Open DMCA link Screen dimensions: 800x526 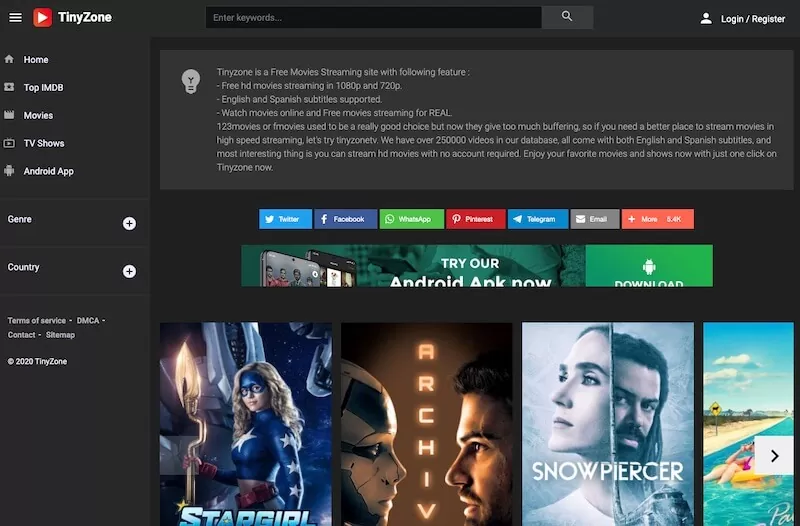click(88, 320)
